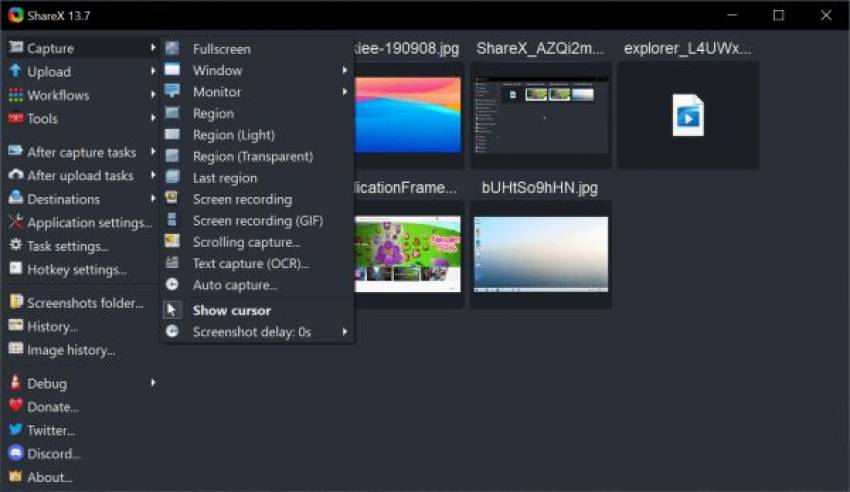Click the ShareX logo in title bar
The height and width of the screenshot is (492, 850).
click(16, 15)
